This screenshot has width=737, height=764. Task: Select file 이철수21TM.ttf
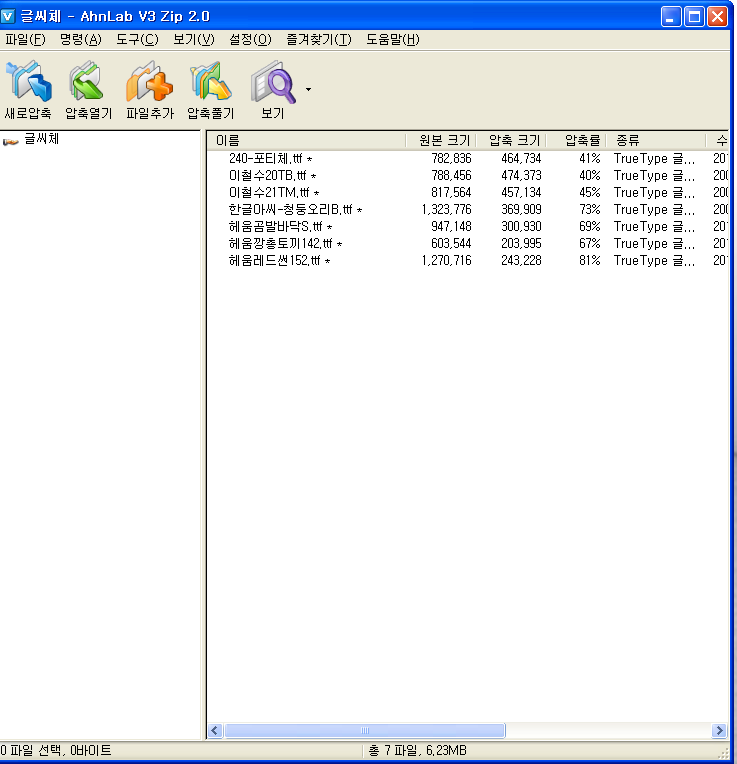point(274,192)
